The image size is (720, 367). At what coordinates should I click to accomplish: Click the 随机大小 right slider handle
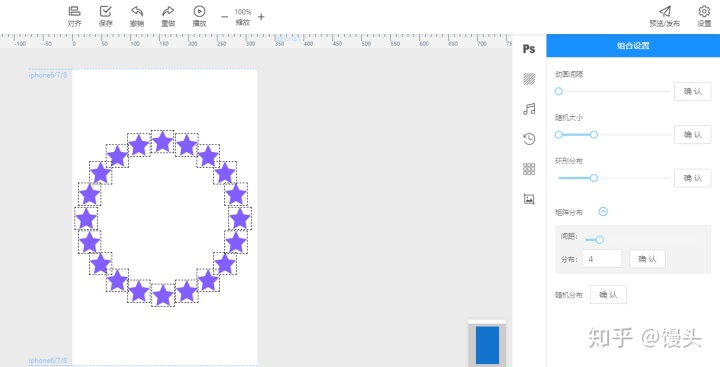click(x=594, y=135)
